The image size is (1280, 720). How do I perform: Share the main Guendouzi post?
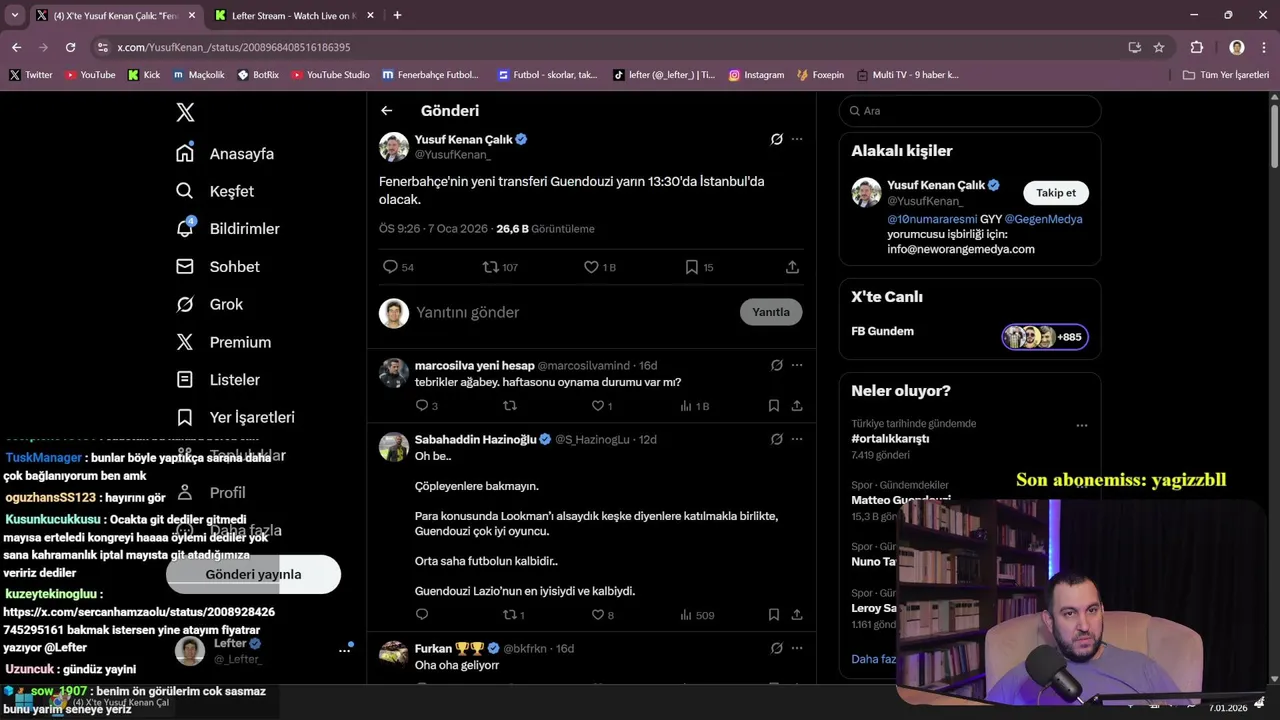click(x=792, y=267)
